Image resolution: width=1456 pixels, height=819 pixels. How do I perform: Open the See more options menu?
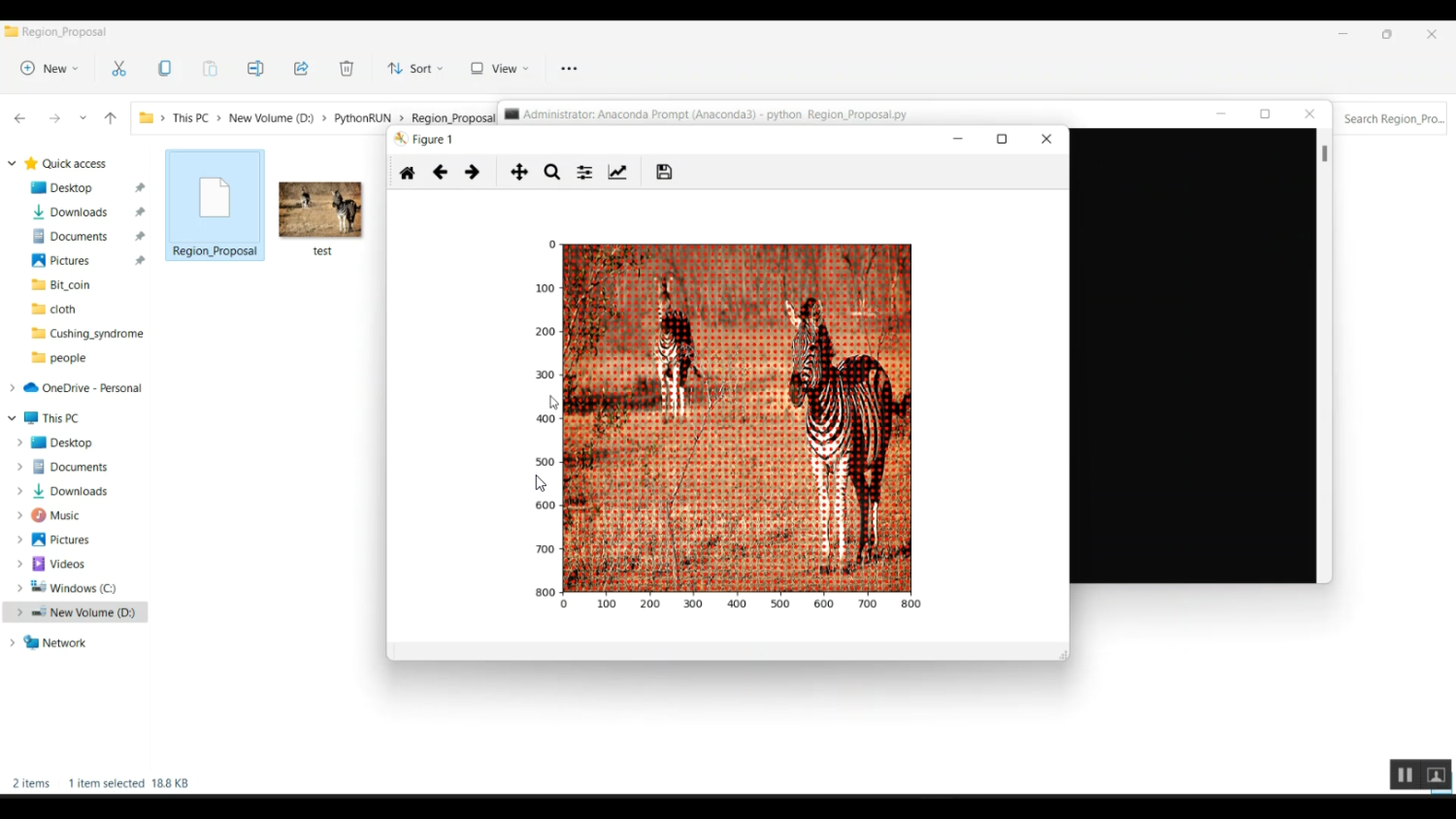pyautogui.click(x=569, y=68)
